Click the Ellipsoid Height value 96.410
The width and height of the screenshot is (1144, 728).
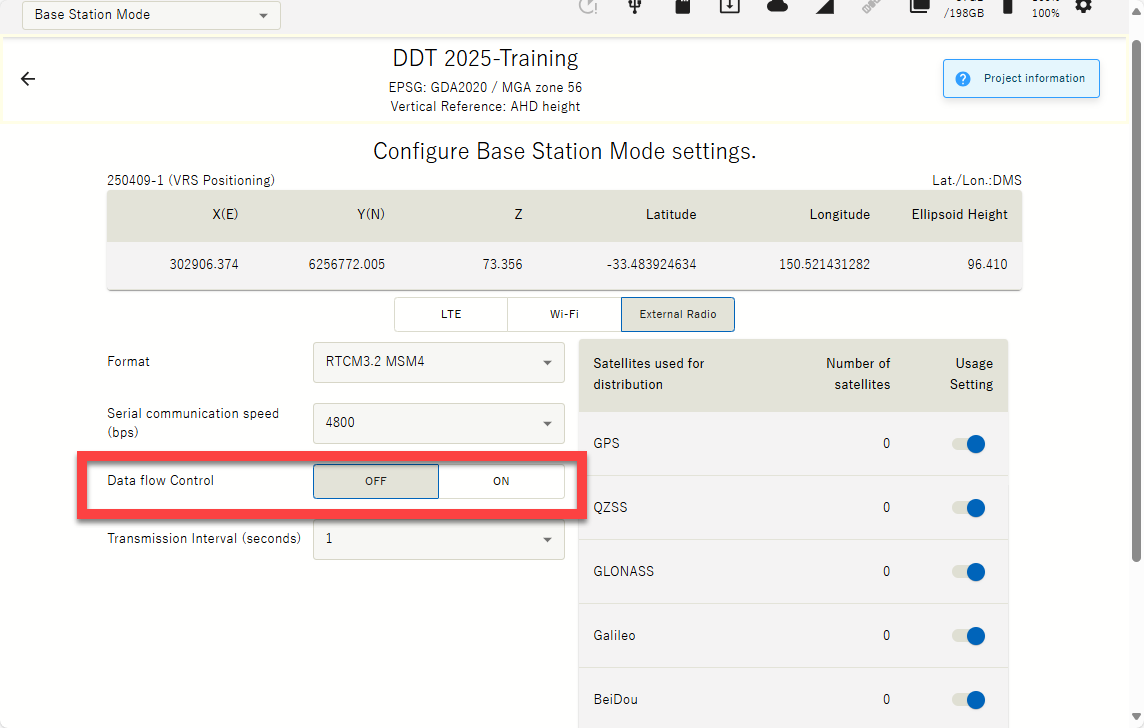[987, 265]
